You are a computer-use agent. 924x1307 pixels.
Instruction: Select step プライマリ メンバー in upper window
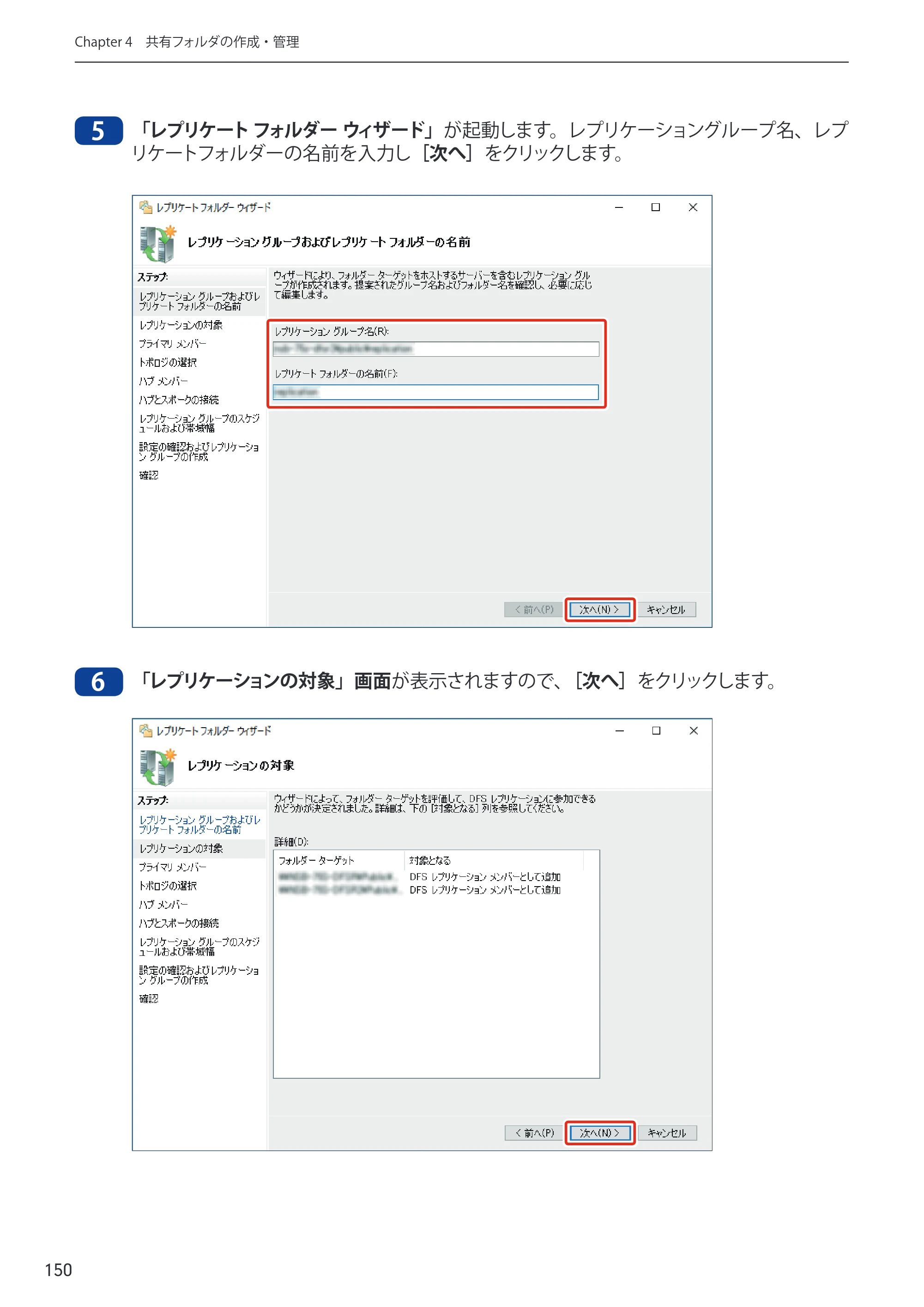(173, 344)
